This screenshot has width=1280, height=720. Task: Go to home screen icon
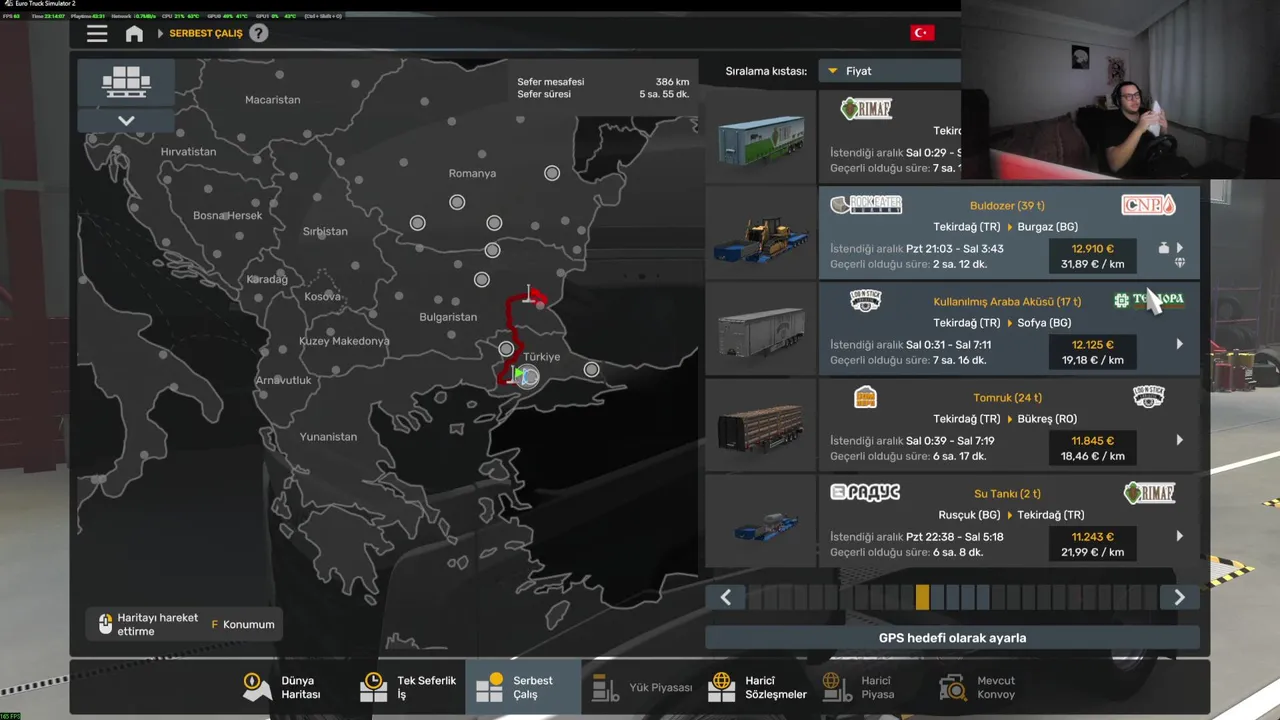point(134,33)
